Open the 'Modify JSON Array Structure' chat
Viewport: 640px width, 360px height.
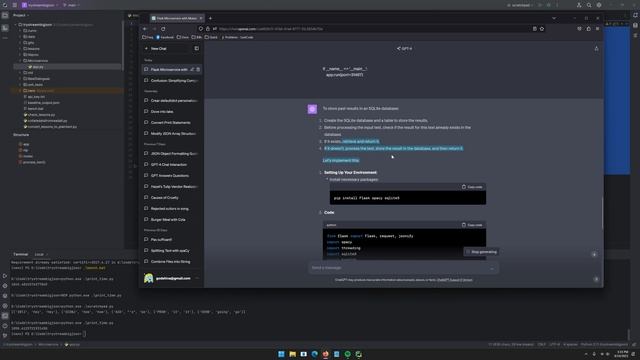171,133
